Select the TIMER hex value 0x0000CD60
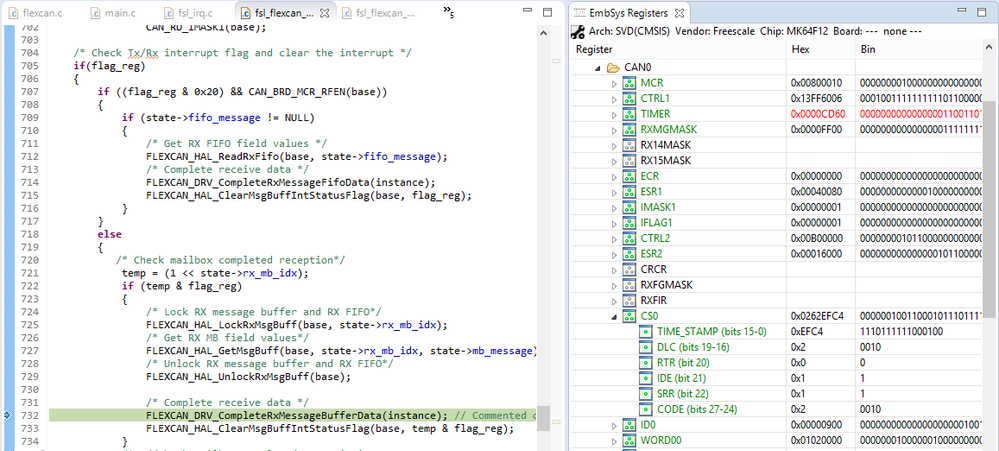The width and height of the screenshot is (999, 451). [816, 115]
